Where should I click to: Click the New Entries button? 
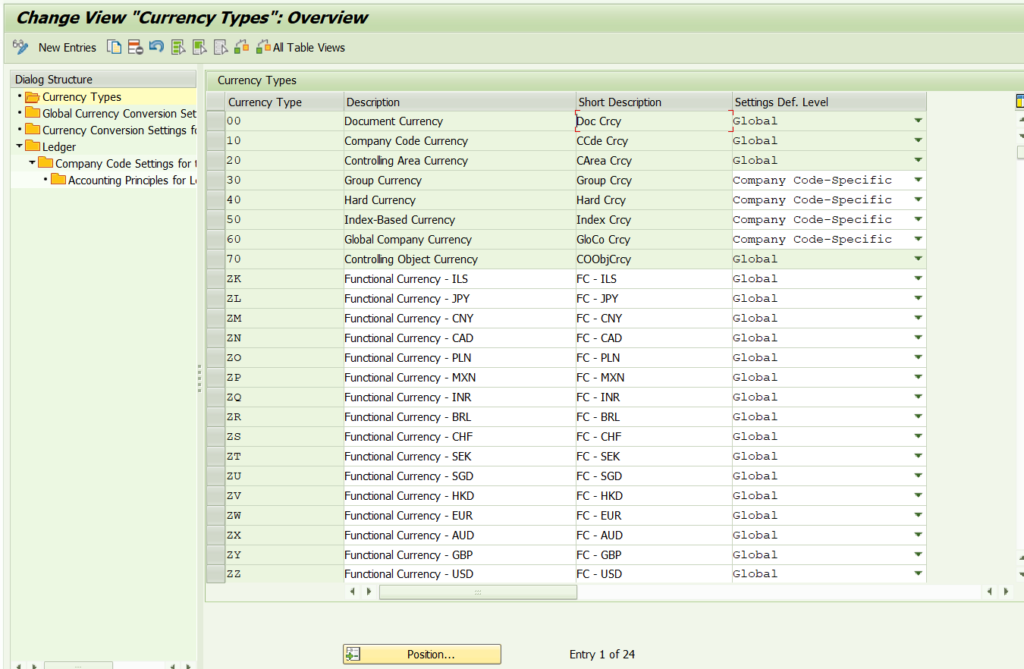(x=67, y=47)
